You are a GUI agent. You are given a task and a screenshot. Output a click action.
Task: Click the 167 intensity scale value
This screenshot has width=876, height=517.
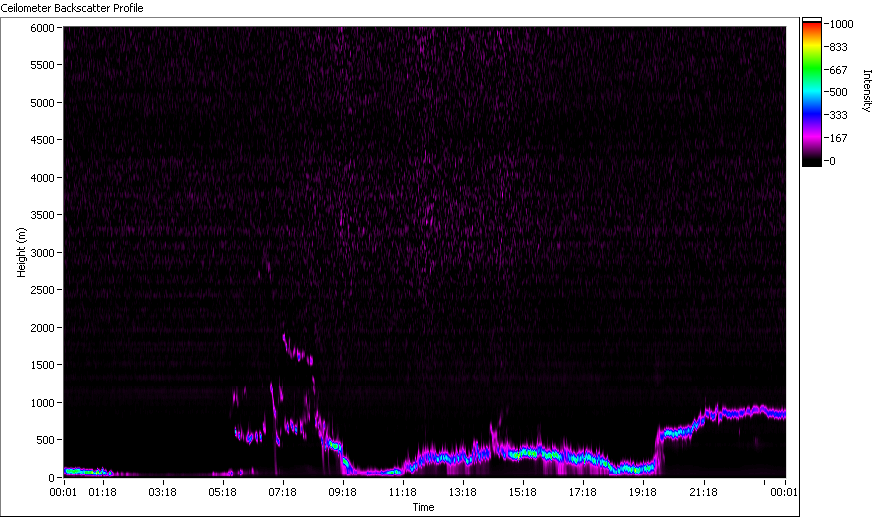(x=839, y=138)
